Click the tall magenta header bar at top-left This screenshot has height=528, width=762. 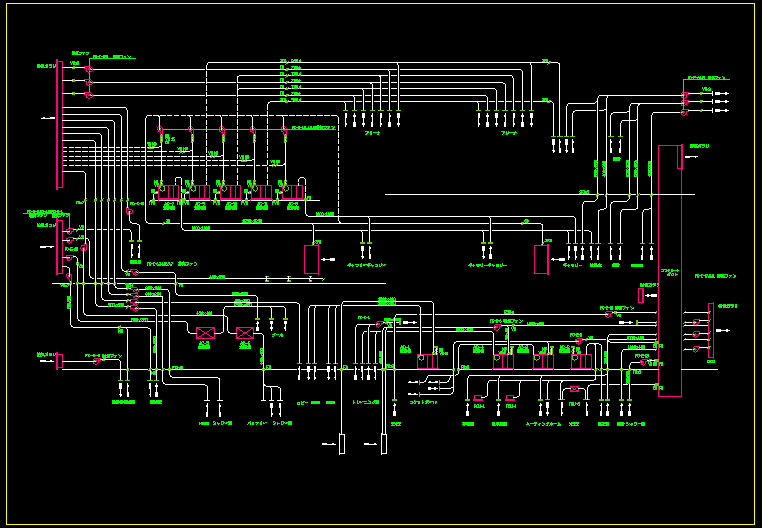point(59,124)
